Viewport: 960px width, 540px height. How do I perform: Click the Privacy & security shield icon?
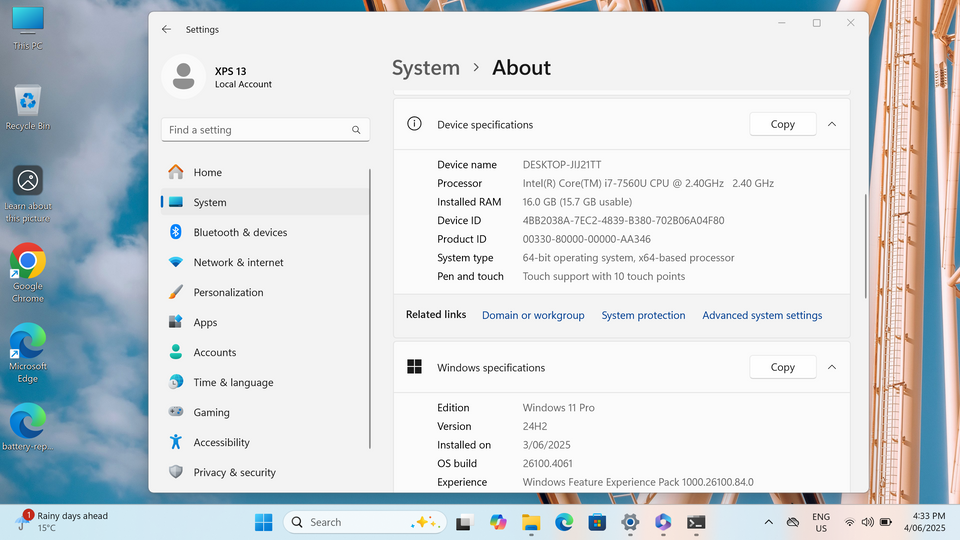point(176,471)
